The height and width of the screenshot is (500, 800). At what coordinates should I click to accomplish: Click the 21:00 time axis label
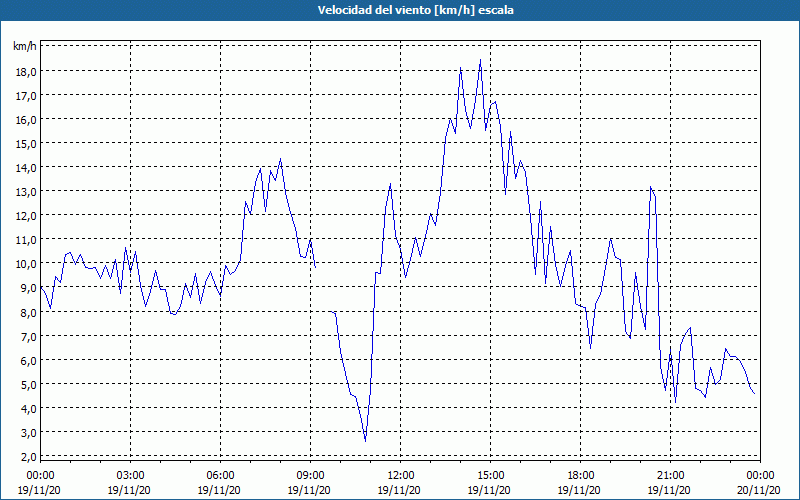[670, 476]
